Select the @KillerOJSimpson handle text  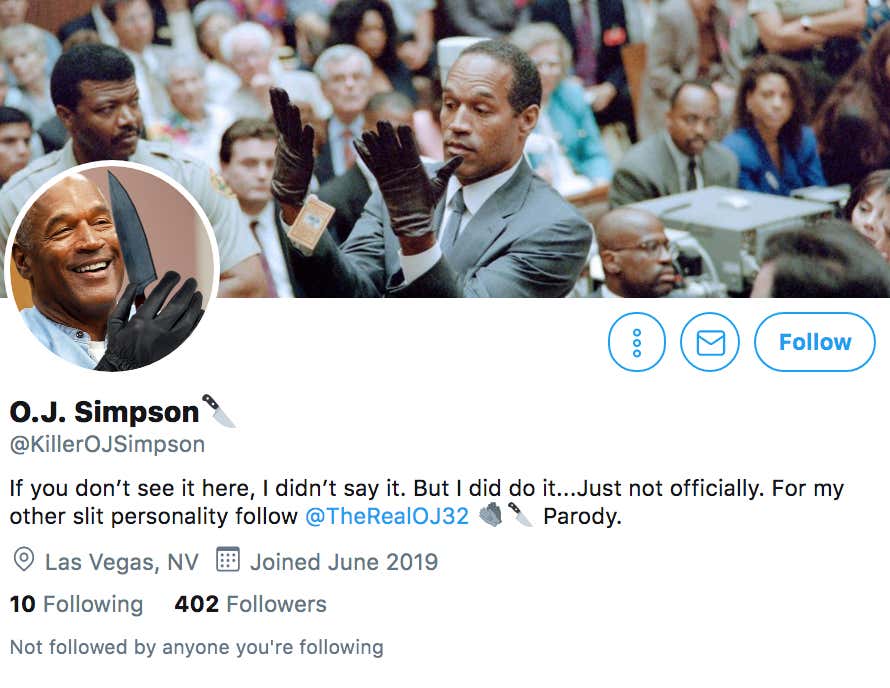click(x=107, y=444)
